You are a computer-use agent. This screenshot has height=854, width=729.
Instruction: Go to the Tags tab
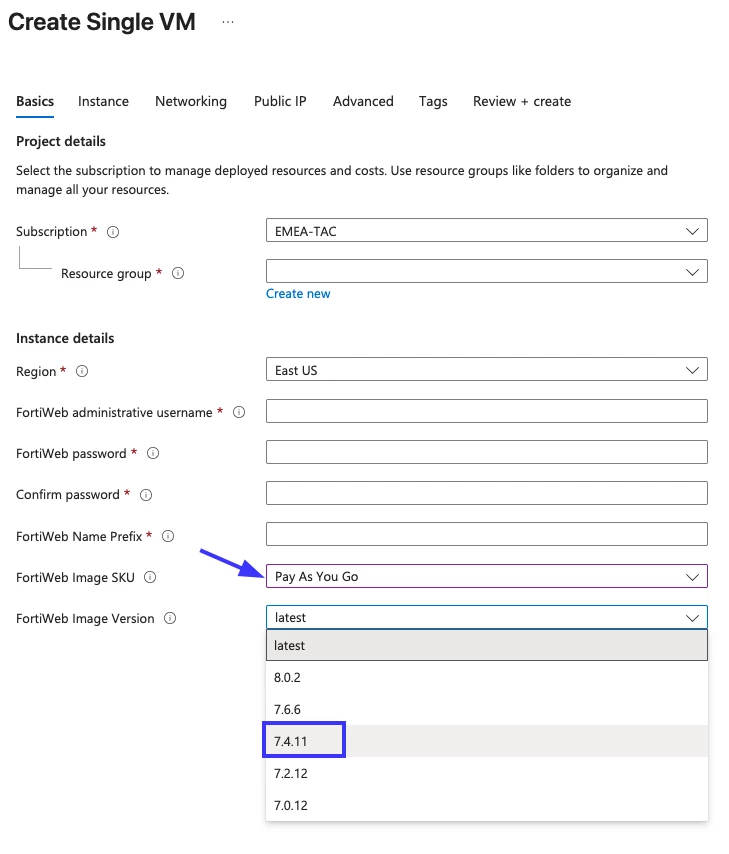coord(433,102)
